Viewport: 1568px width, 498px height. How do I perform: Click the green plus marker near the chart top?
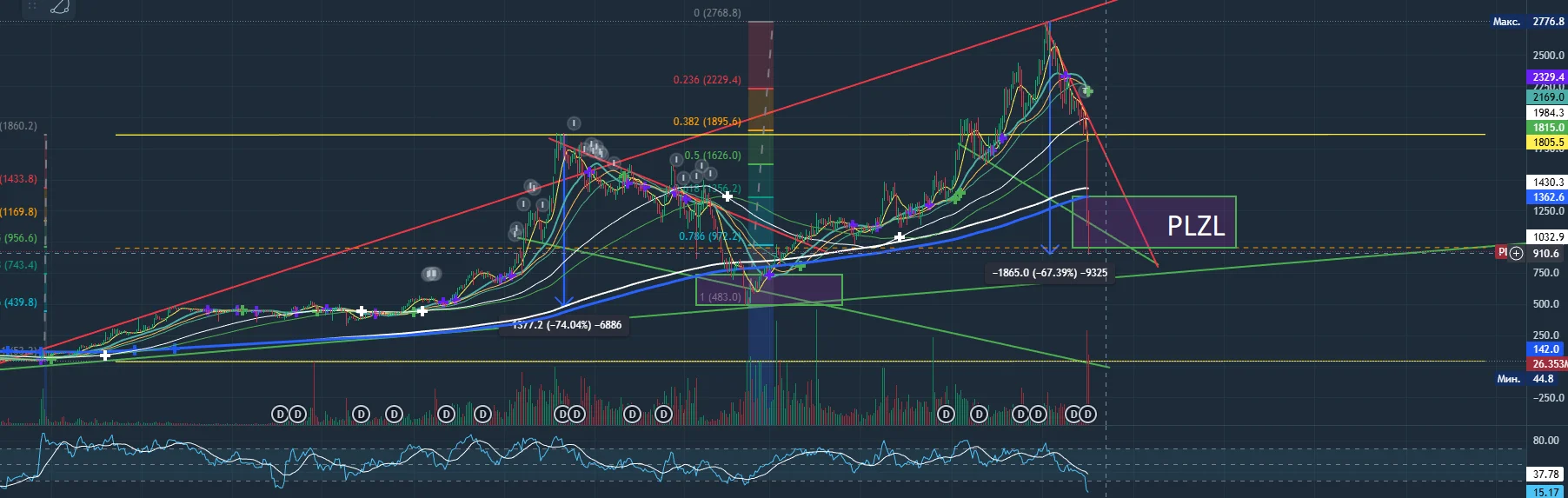[1086, 90]
